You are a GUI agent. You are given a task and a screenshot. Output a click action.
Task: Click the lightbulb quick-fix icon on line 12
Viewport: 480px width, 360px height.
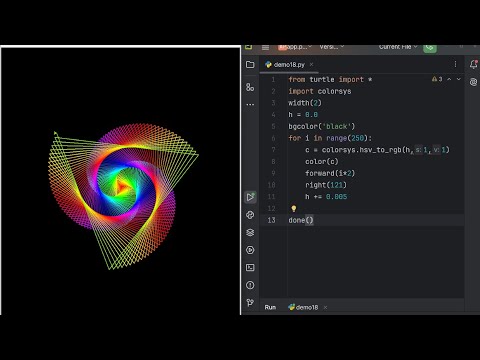click(294, 209)
